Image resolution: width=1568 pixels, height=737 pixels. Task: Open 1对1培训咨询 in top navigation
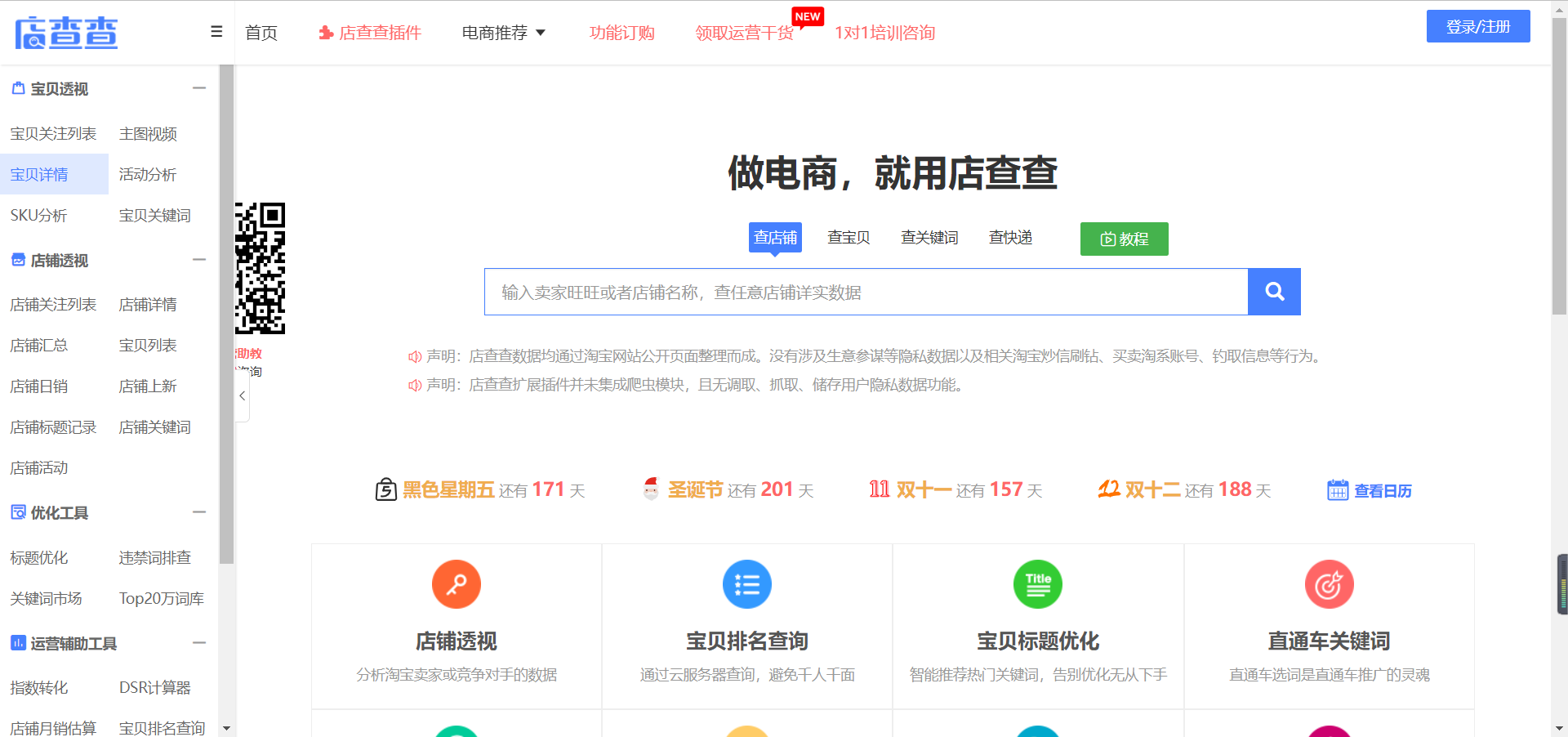click(x=885, y=33)
